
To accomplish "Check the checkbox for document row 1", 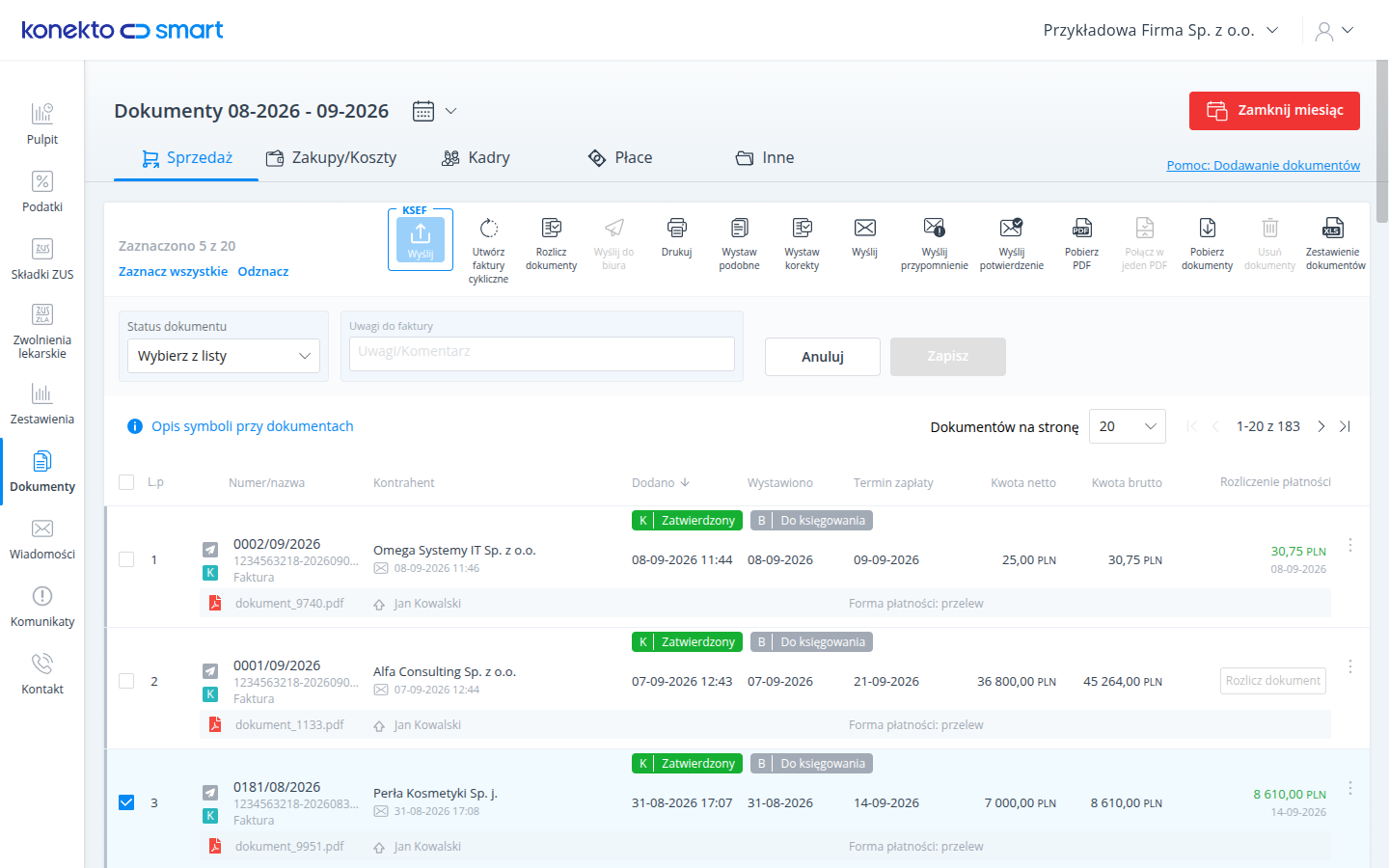I will click(126, 559).
